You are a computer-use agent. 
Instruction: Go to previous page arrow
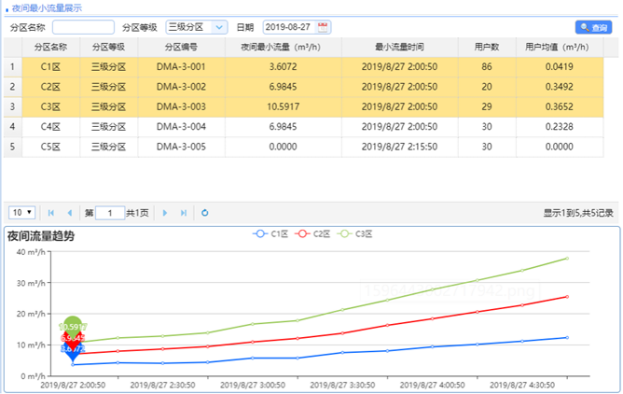click(x=70, y=213)
